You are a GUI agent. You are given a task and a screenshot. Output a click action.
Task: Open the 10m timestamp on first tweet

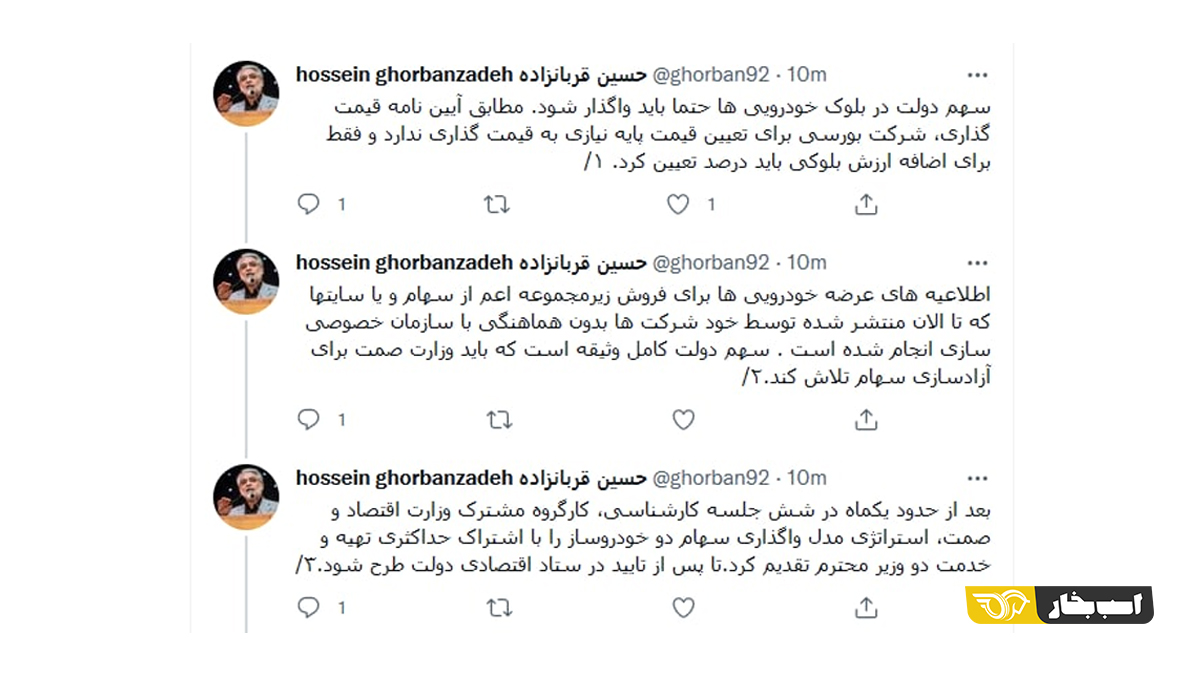coord(807,75)
